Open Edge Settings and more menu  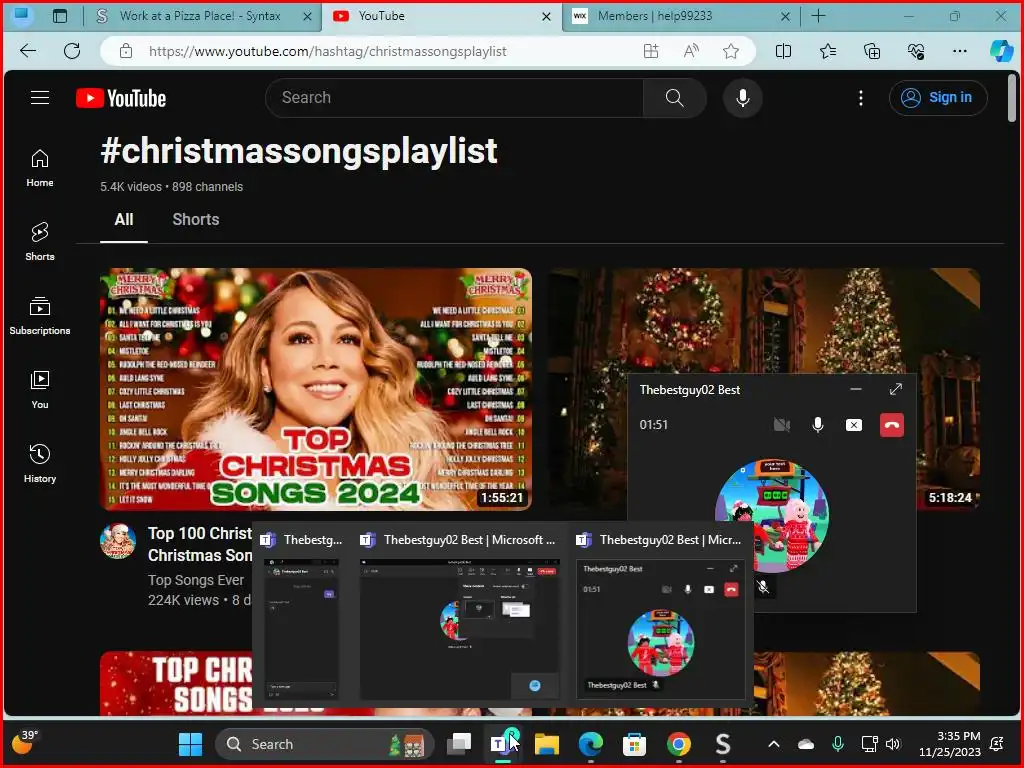[x=959, y=51]
